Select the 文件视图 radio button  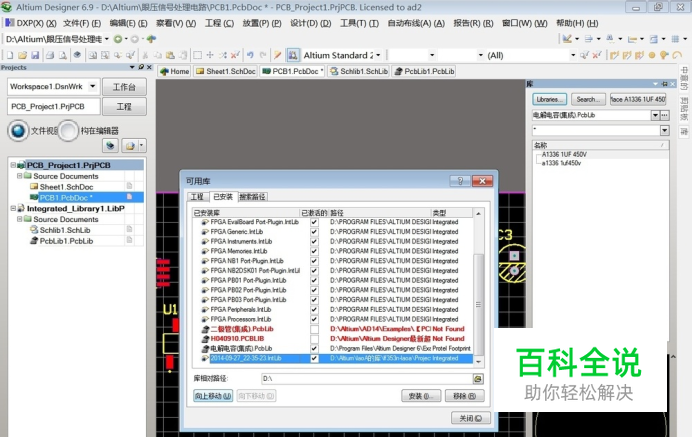(x=18, y=131)
